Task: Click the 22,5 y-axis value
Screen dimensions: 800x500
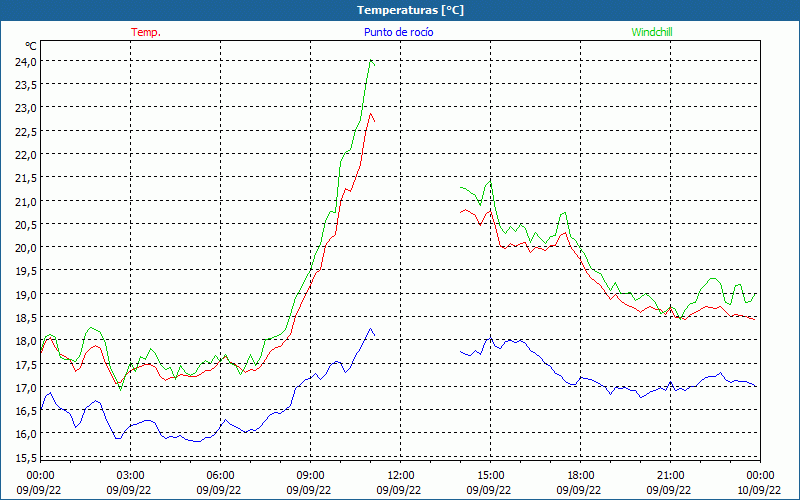Action: [x=26, y=132]
